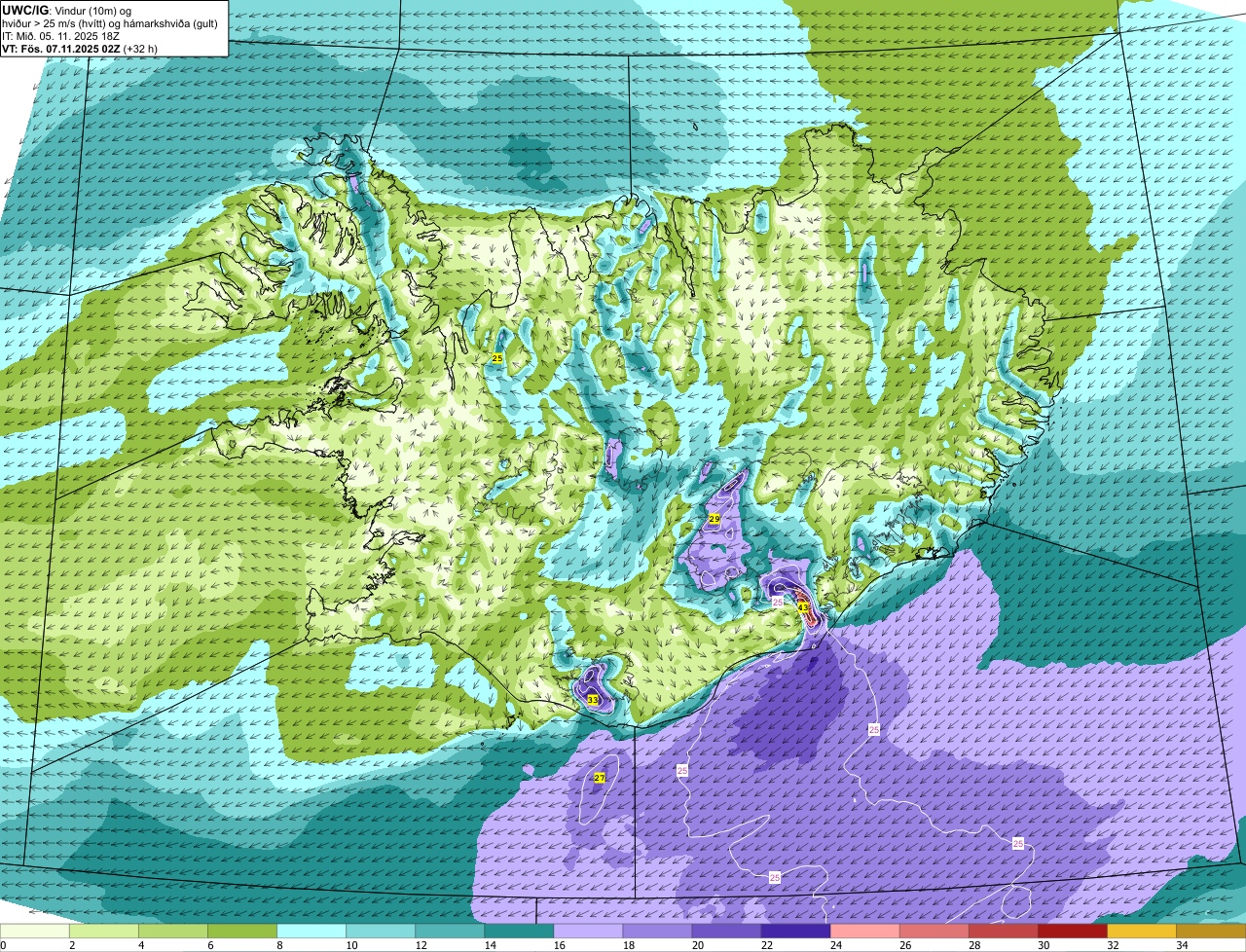Pick the 18–20 m/s purple legend swatch
This screenshot has height=952, width=1246.
(x=657, y=932)
